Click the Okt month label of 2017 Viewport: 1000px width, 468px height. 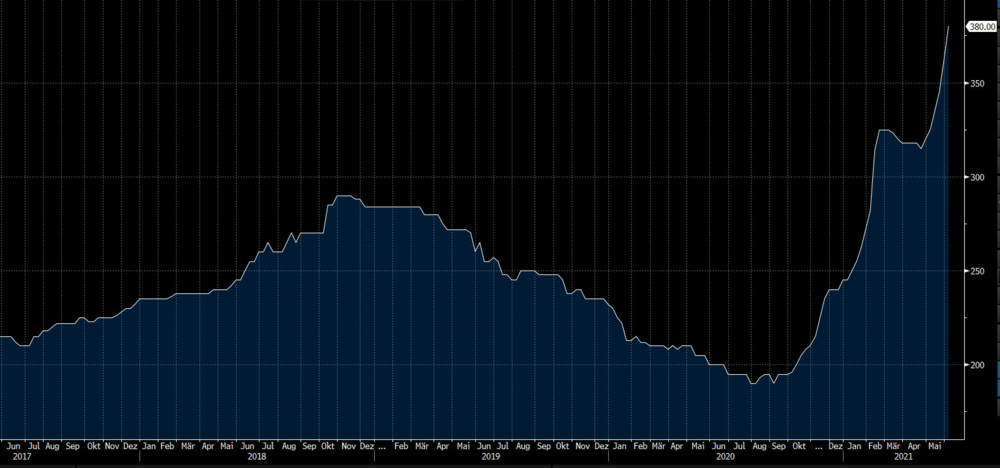click(93, 446)
